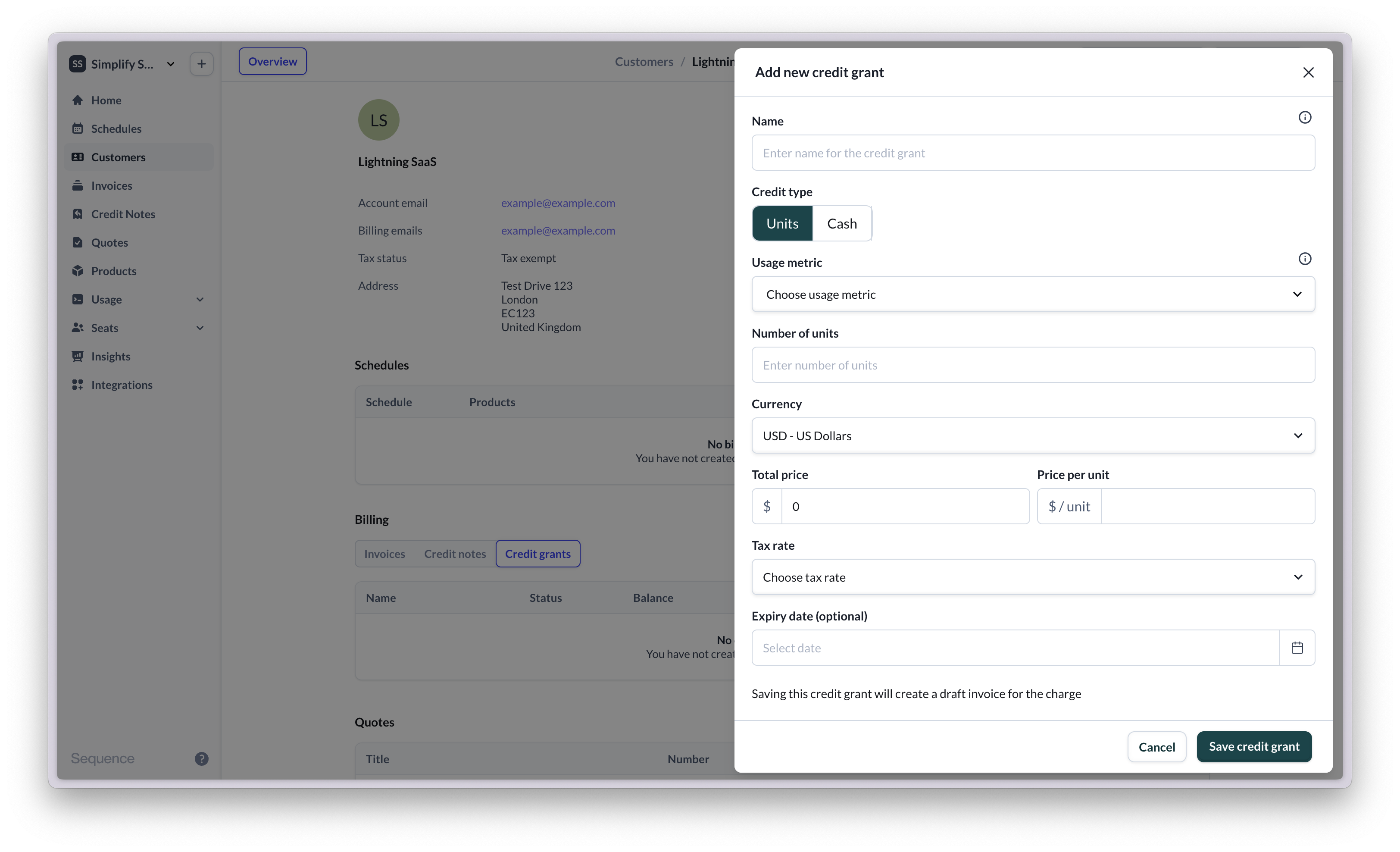Open Insights from the sidebar

(139, 356)
